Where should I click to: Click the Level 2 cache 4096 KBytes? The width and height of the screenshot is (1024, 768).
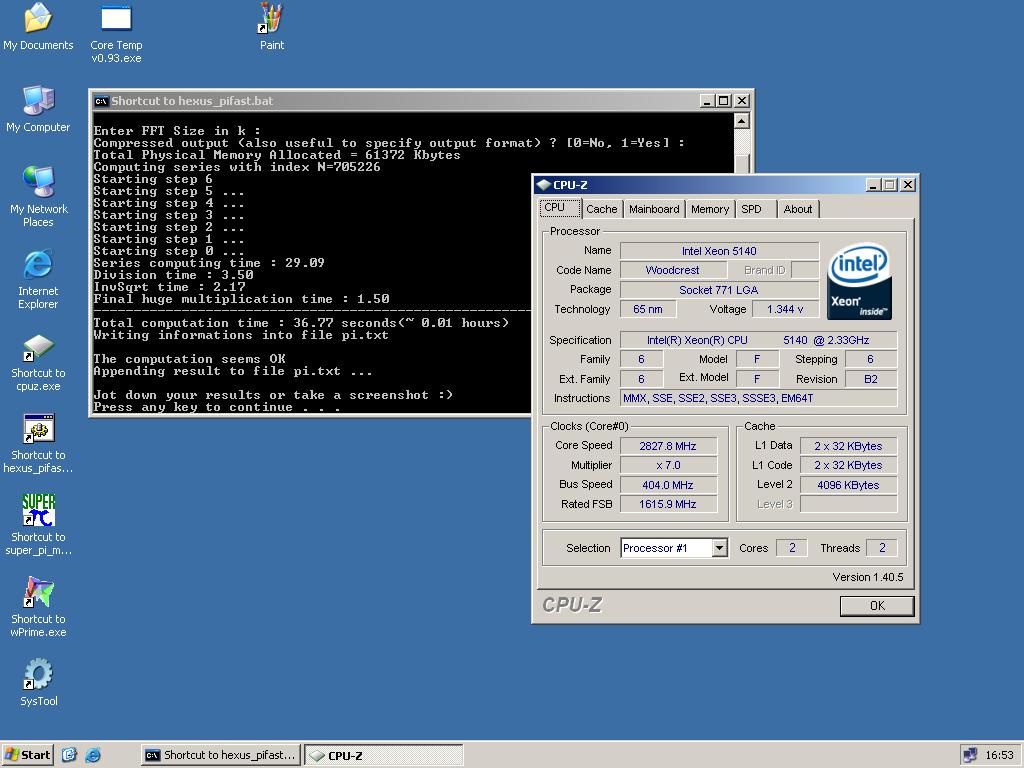(x=848, y=485)
